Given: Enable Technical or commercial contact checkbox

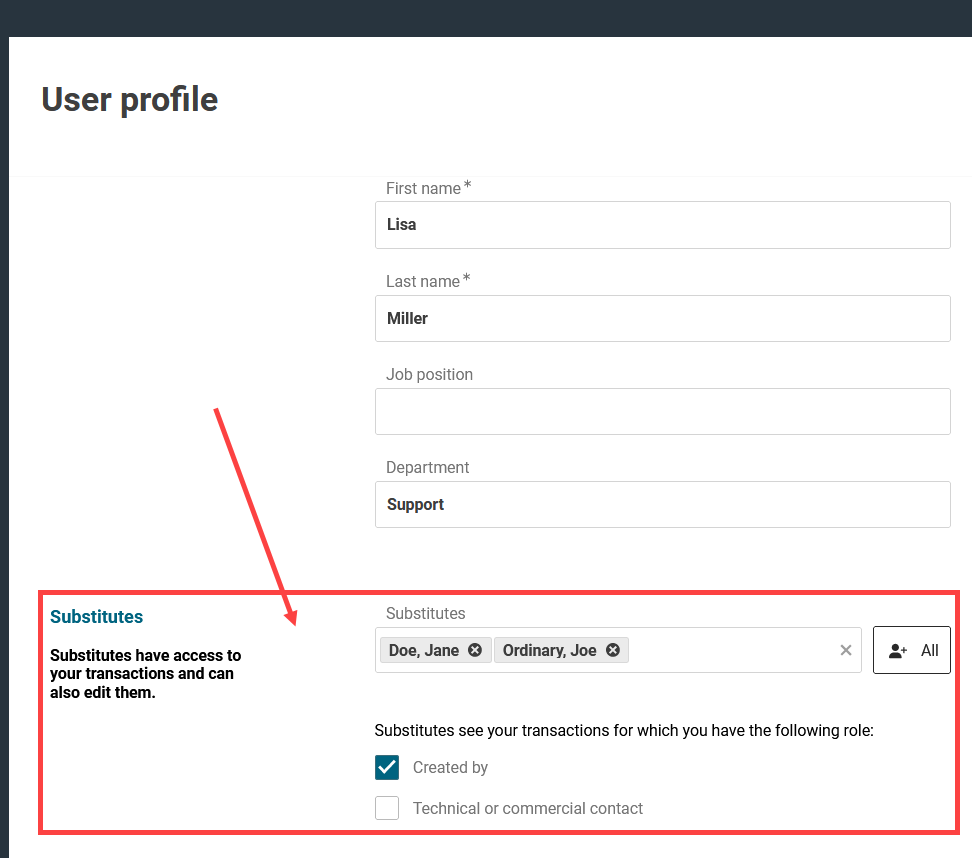Looking at the screenshot, I should (x=387, y=808).
